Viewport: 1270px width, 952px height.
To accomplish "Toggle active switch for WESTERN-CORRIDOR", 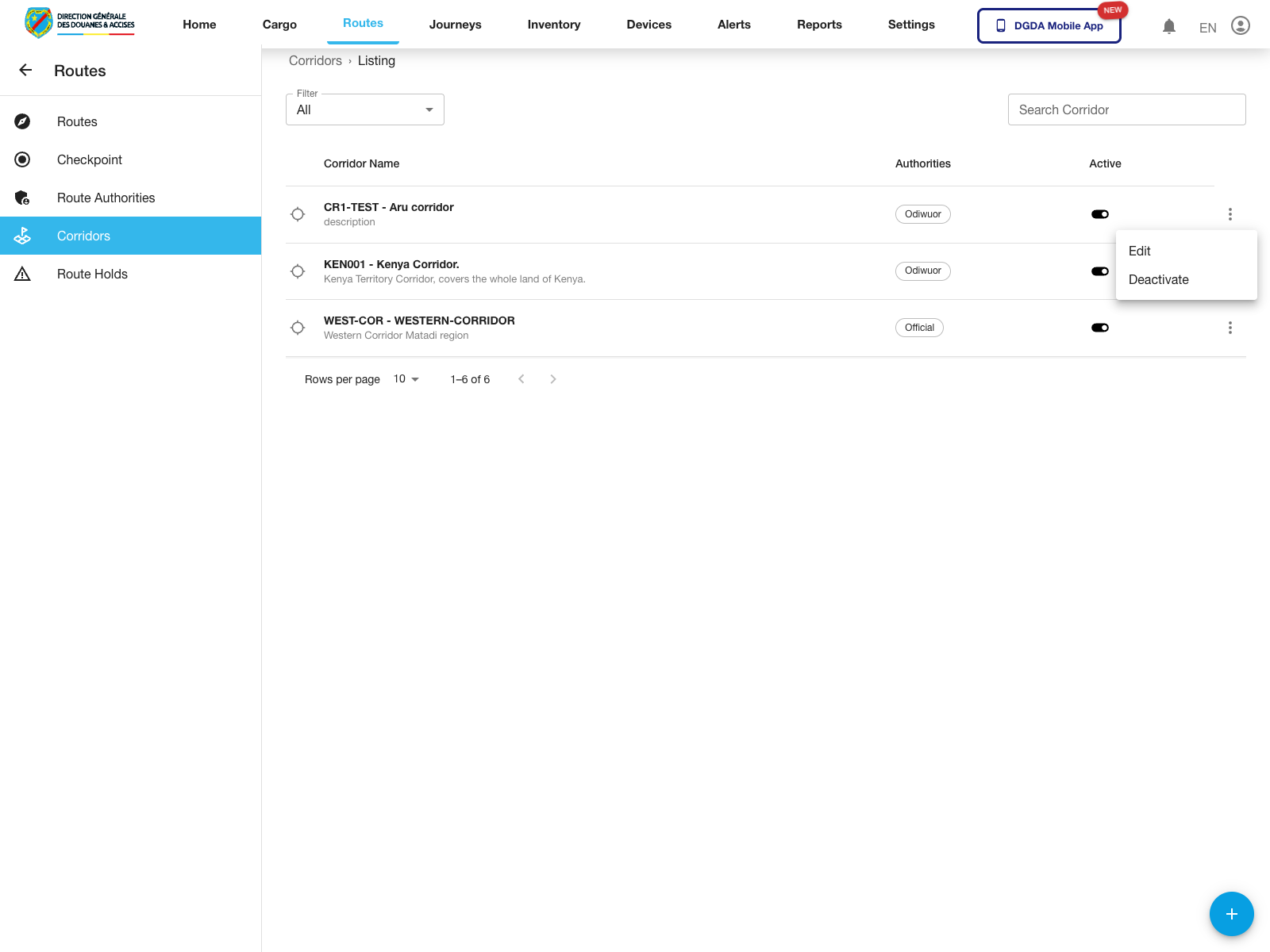I will click(x=1099, y=328).
